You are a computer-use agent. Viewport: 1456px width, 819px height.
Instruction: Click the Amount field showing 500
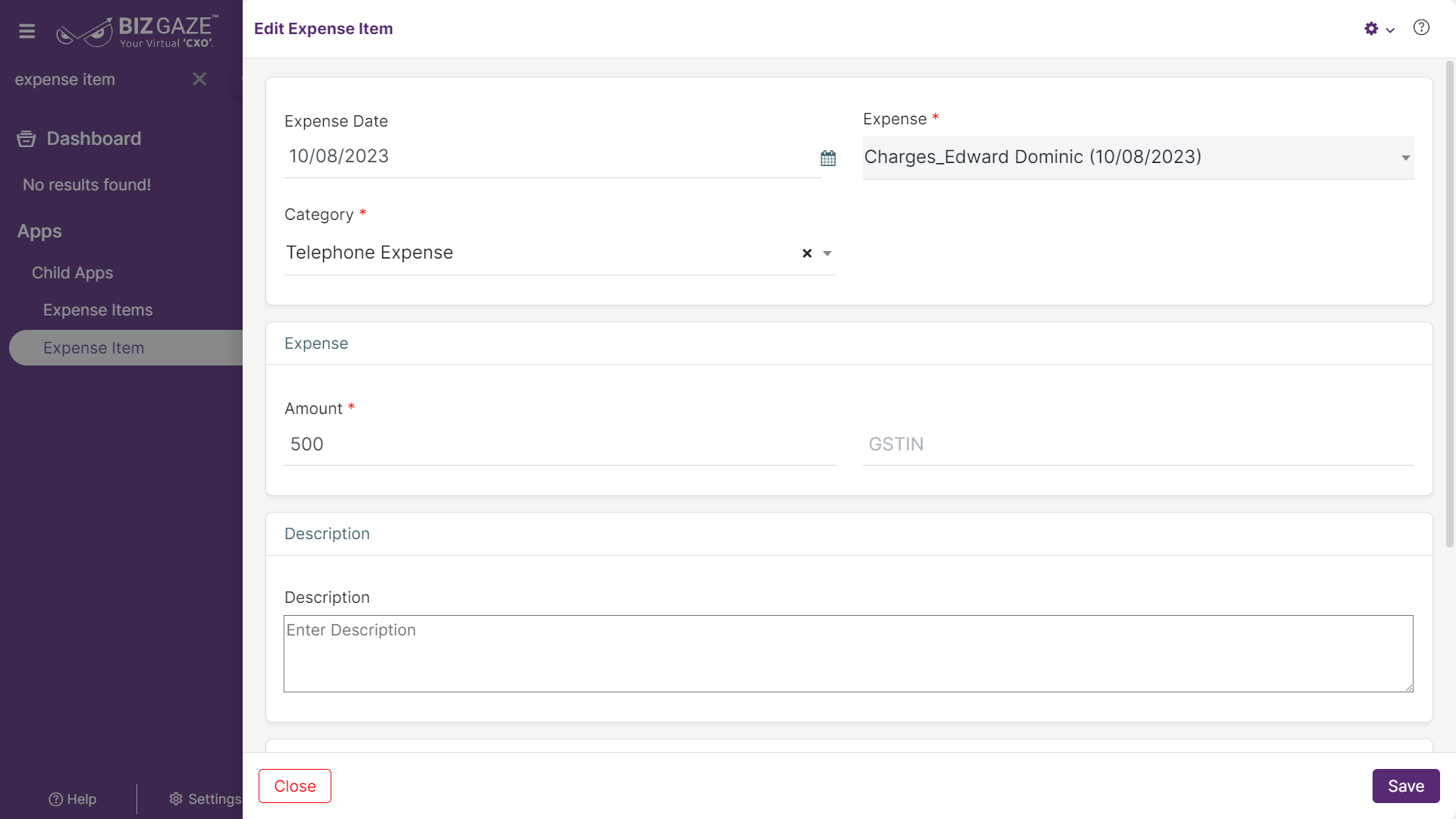click(x=559, y=444)
